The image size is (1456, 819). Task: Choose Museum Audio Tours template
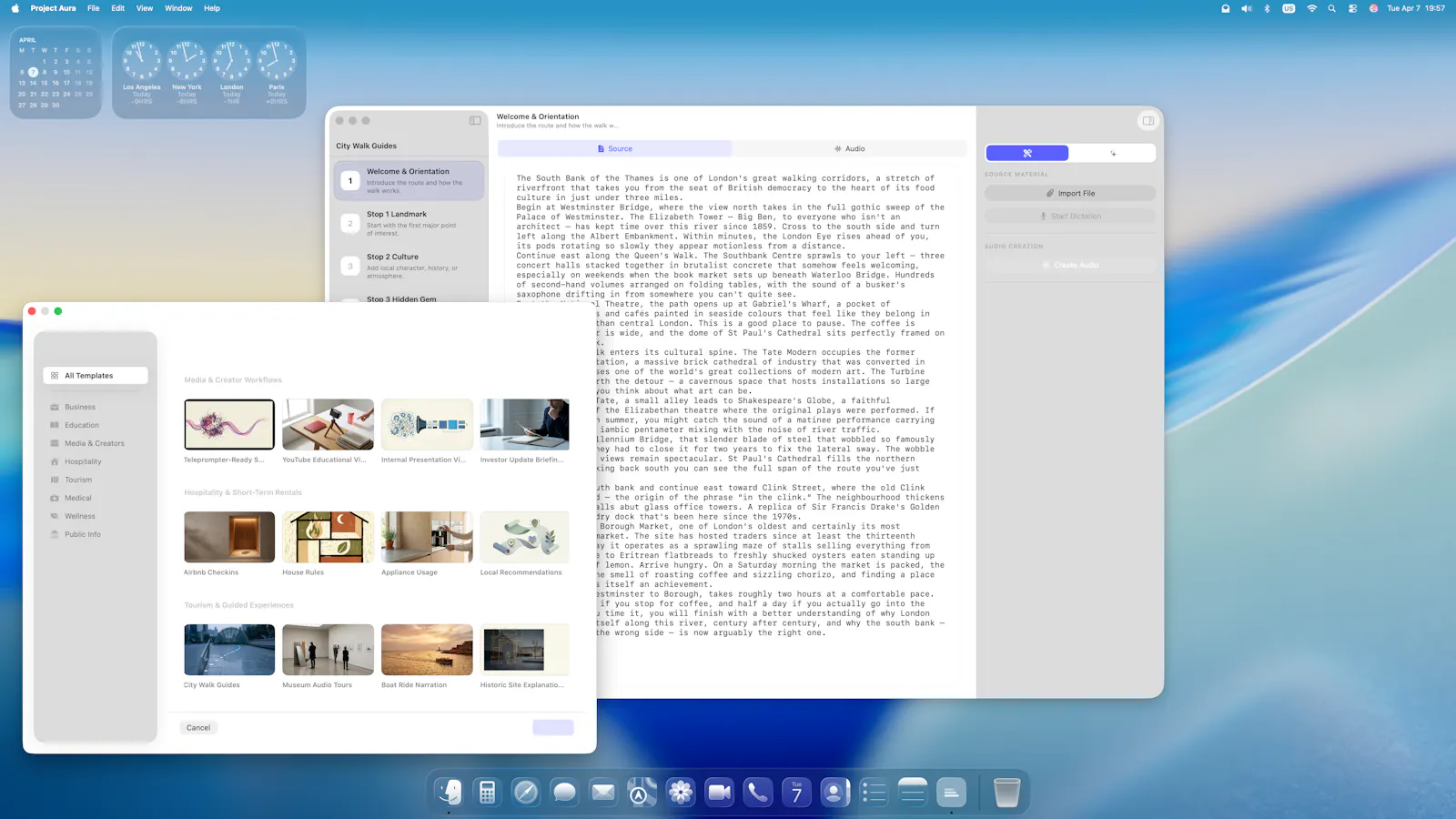pyautogui.click(x=328, y=650)
